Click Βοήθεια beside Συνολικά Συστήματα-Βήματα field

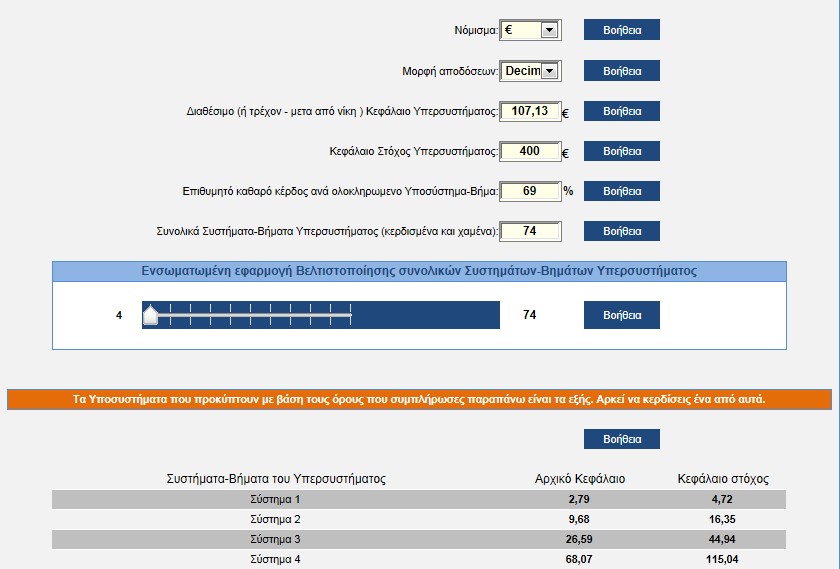(621, 231)
